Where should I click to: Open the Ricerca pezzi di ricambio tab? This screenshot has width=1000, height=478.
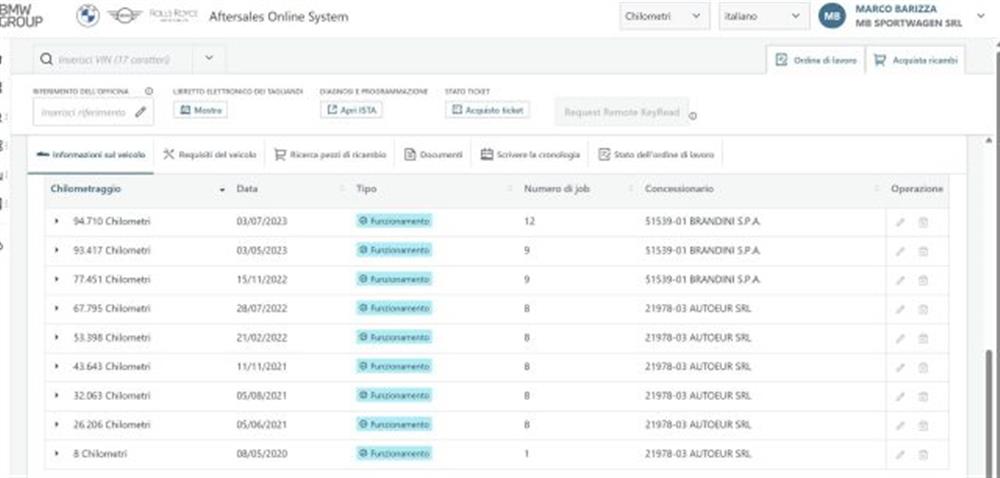330,155
